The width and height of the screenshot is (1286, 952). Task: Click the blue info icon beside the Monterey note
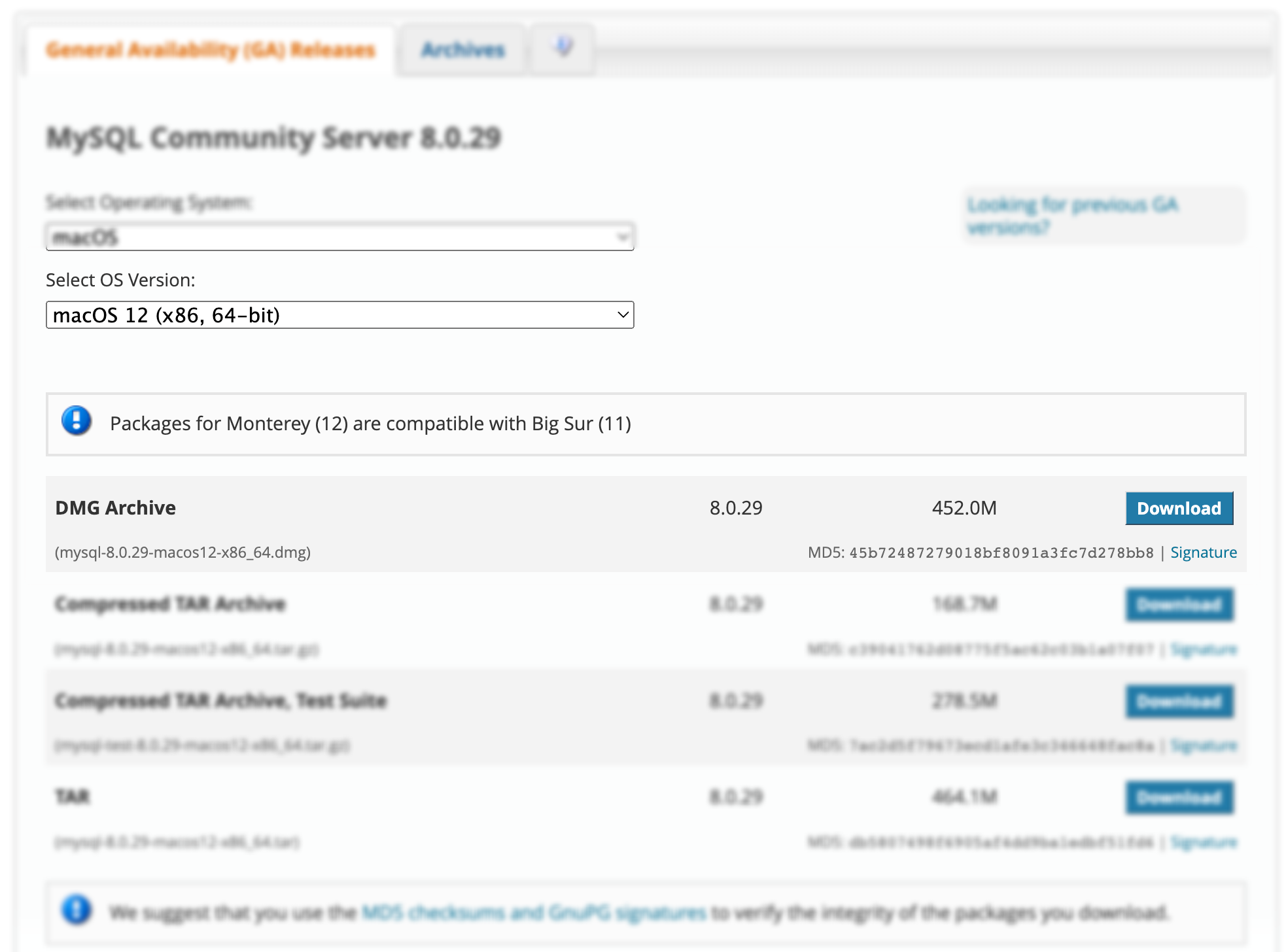click(x=77, y=421)
